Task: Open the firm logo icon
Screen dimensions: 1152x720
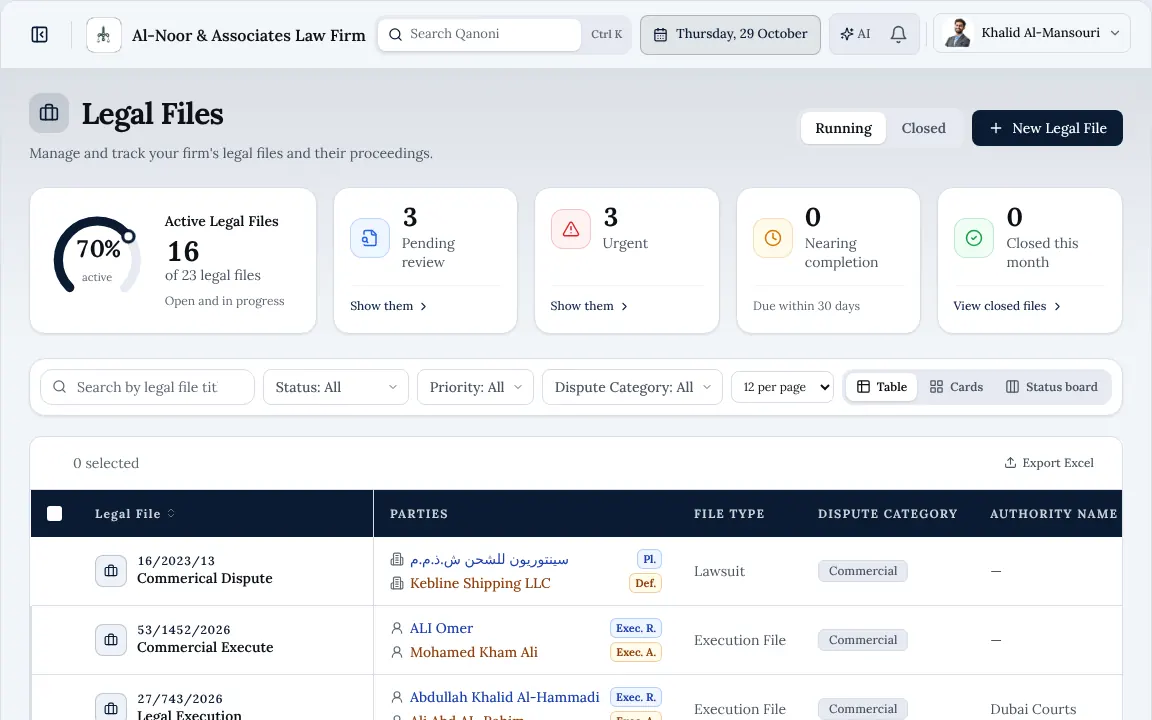Action: (x=104, y=35)
